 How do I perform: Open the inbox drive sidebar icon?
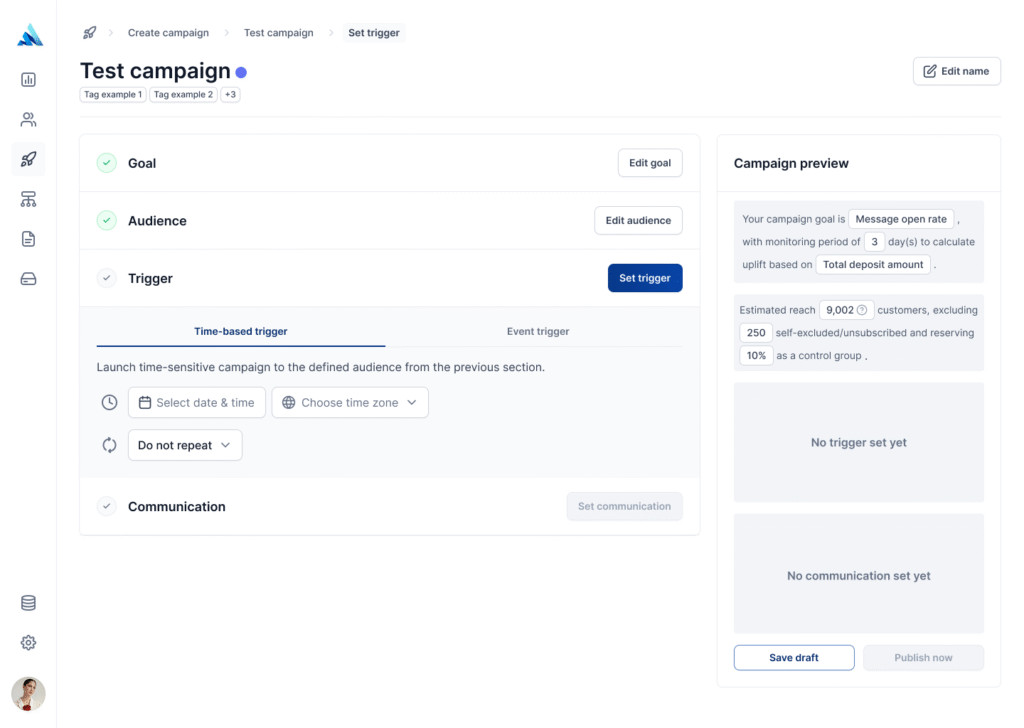(28, 279)
